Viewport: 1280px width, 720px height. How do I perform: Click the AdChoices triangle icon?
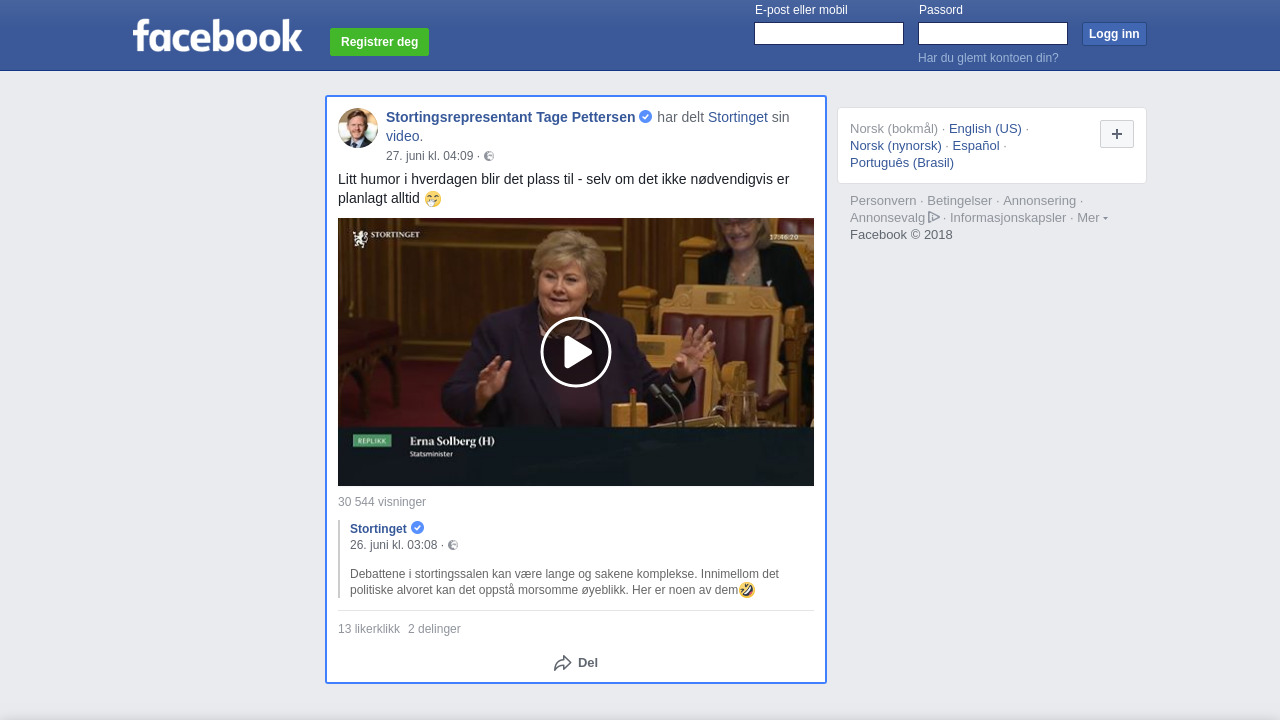[934, 217]
